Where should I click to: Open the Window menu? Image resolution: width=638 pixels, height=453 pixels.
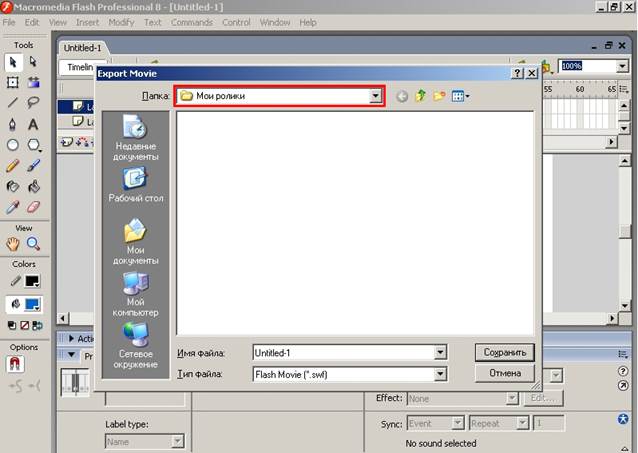coord(275,22)
